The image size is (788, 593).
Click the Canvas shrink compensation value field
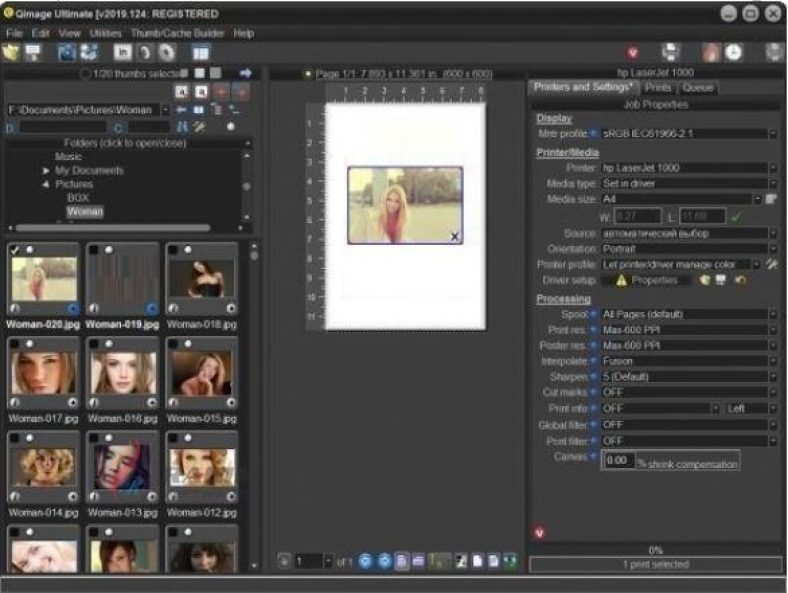(620, 460)
